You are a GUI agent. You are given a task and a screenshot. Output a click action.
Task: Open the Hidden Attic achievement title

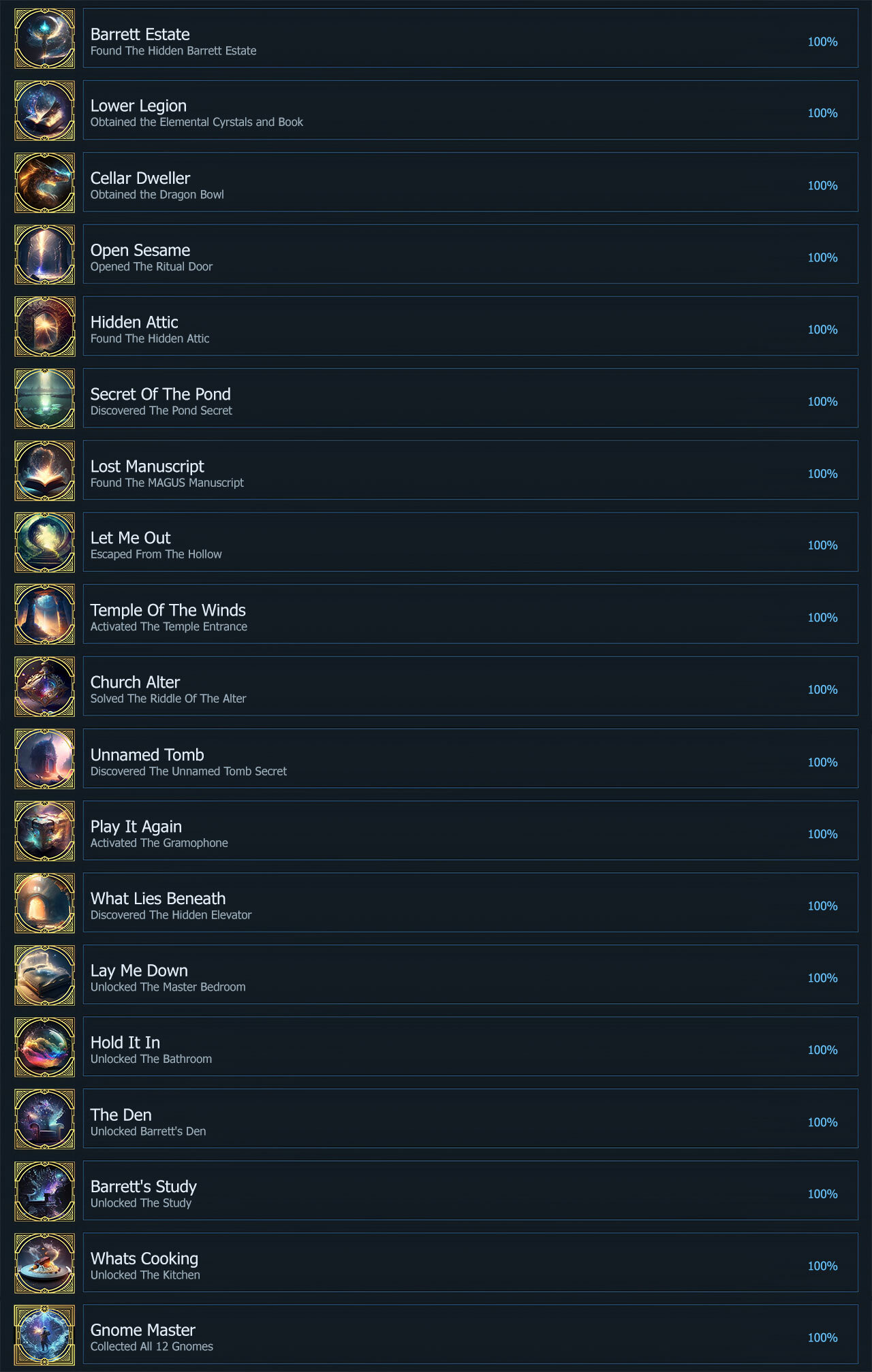(134, 322)
